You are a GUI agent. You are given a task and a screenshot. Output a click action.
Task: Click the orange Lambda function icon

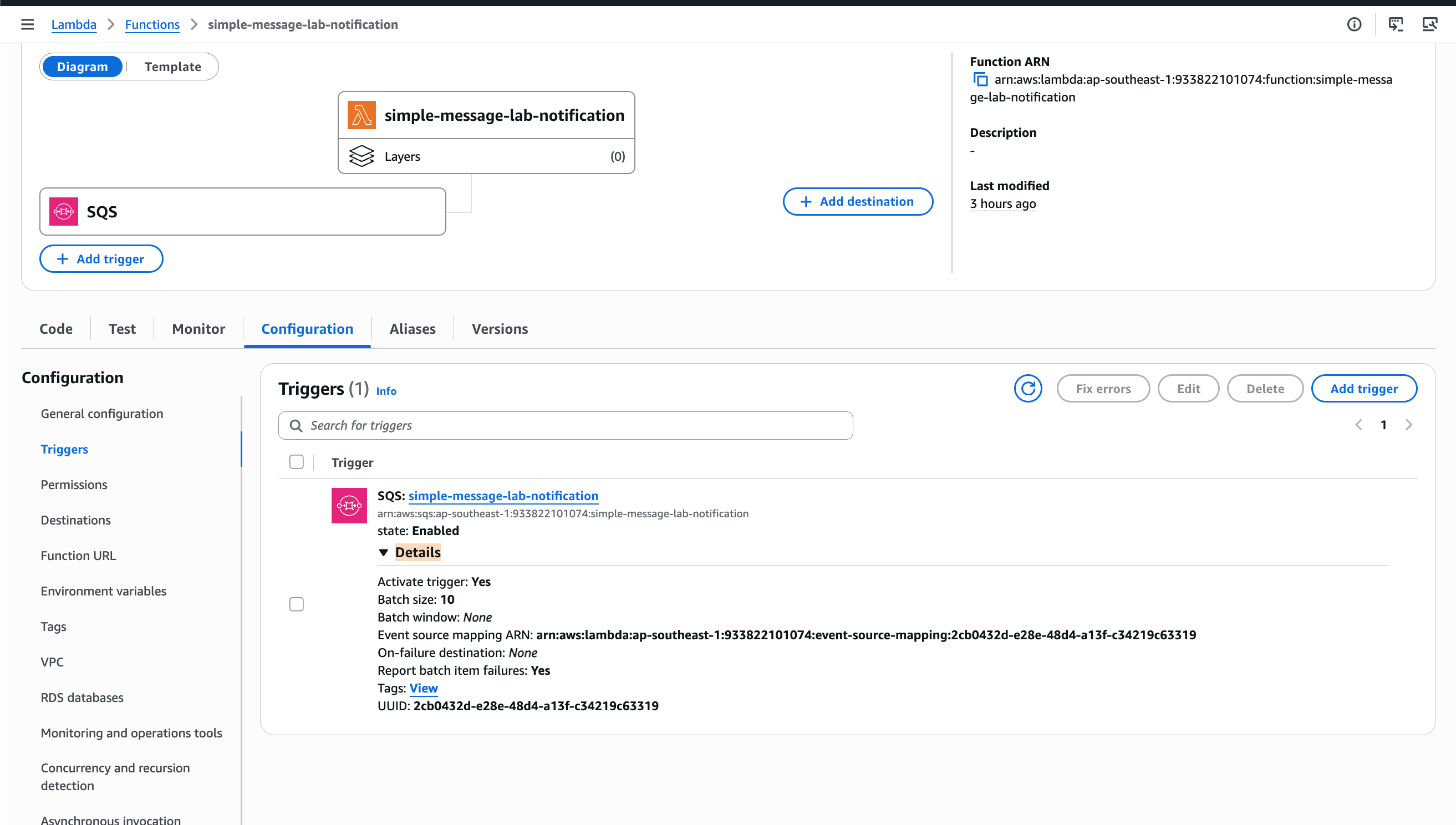(x=362, y=115)
